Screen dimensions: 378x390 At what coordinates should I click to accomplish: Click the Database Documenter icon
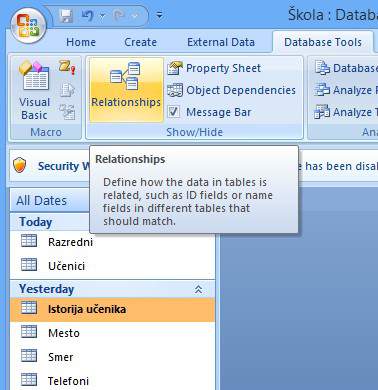[322, 68]
